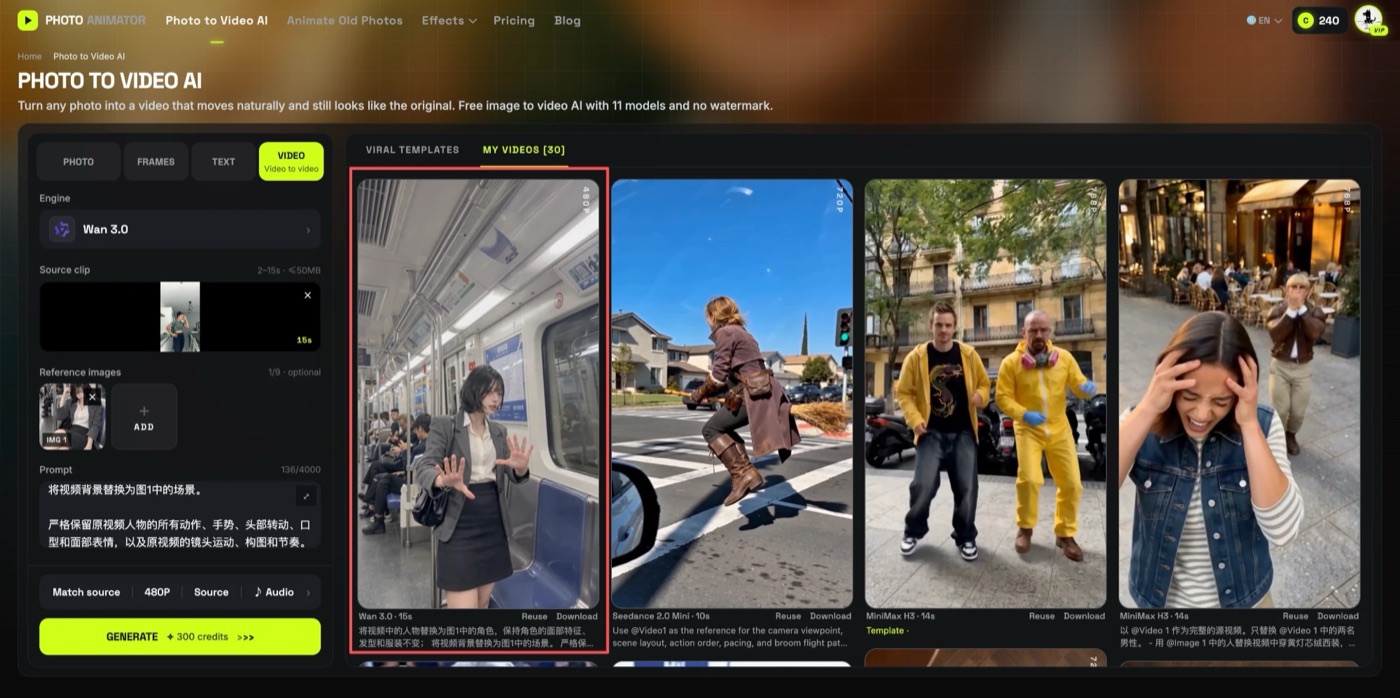The width and height of the screenshot is (1400, 698).
Task: Select the MY VIDEOS [30] tab
Action: tap(524, 150)
